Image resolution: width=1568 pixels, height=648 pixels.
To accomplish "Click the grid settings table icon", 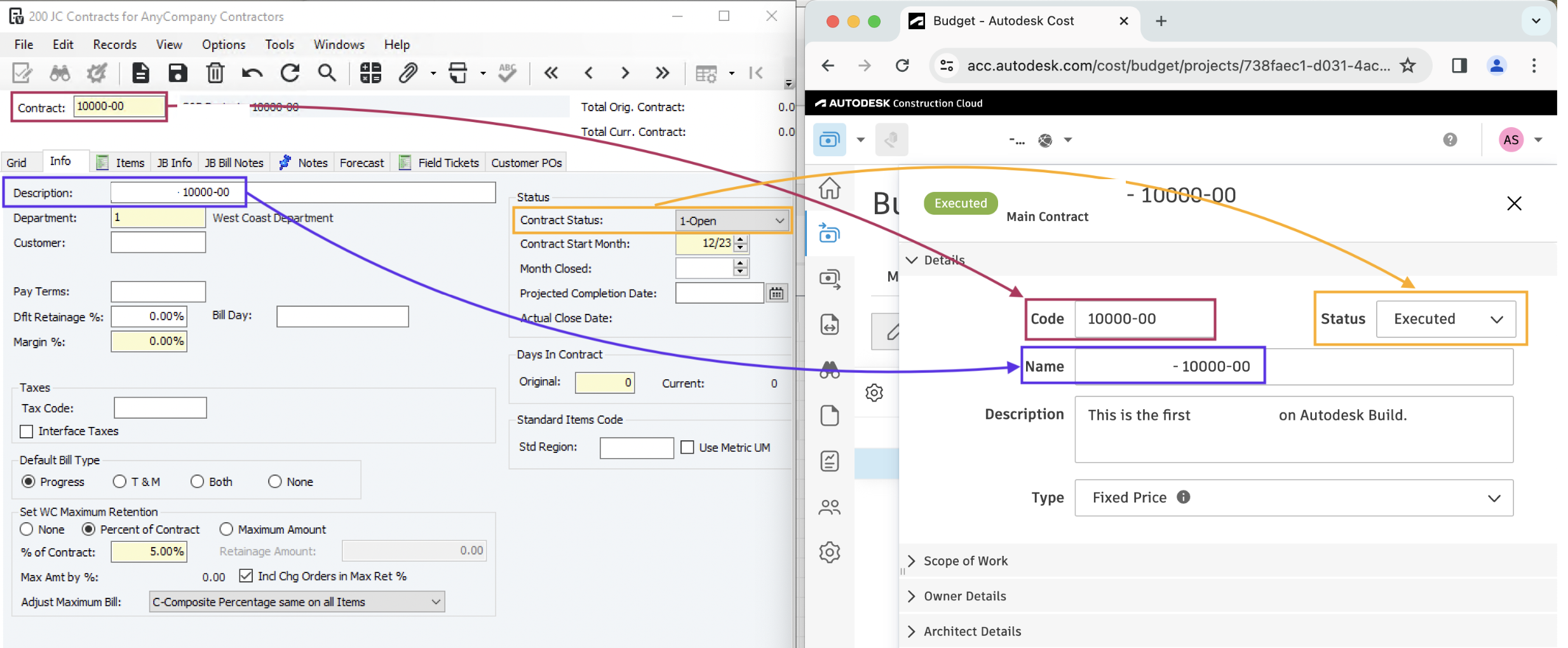I will pyautogui.click(x=706, y=74).
